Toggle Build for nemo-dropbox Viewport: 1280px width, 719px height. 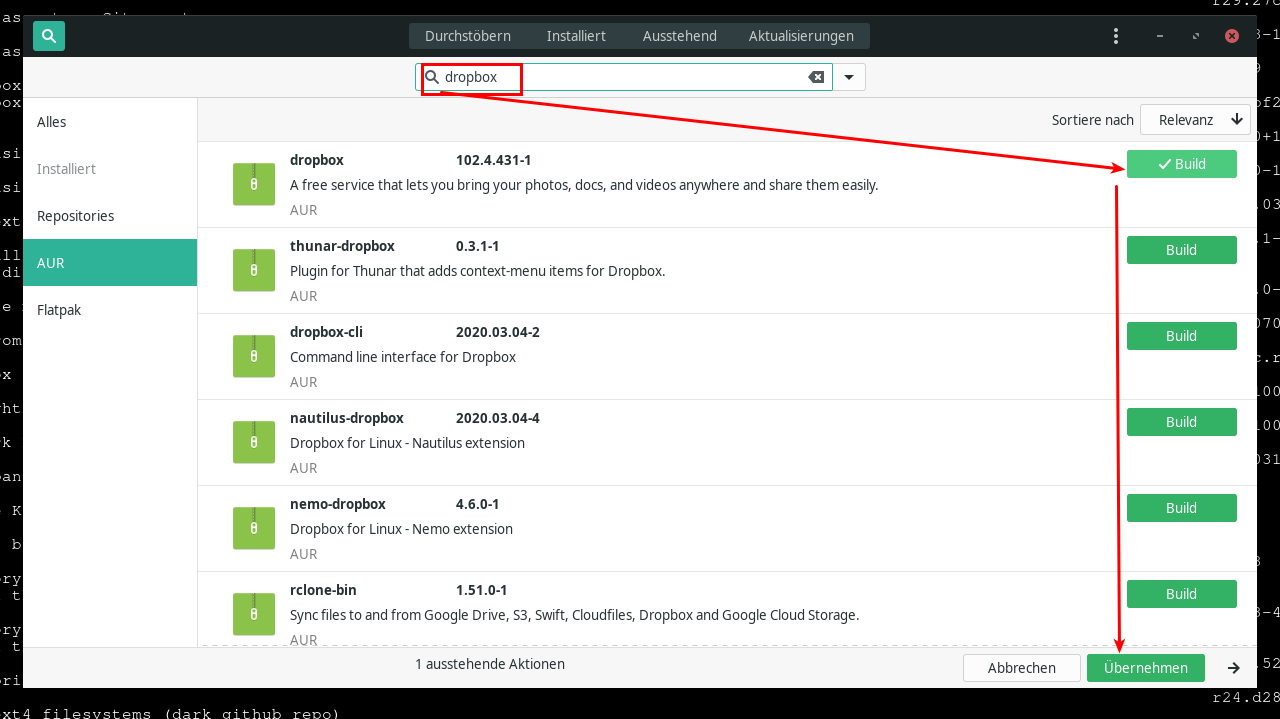pyautogui.click(x=1182, y=508)
